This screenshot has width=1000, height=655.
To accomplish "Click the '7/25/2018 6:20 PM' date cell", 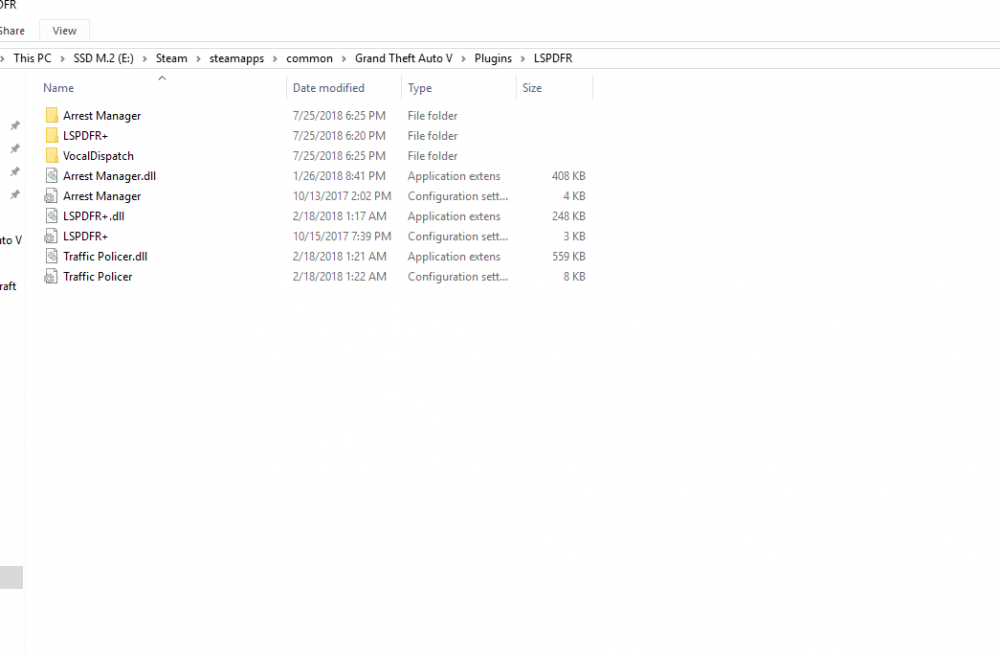I will [x=339, y=136].
